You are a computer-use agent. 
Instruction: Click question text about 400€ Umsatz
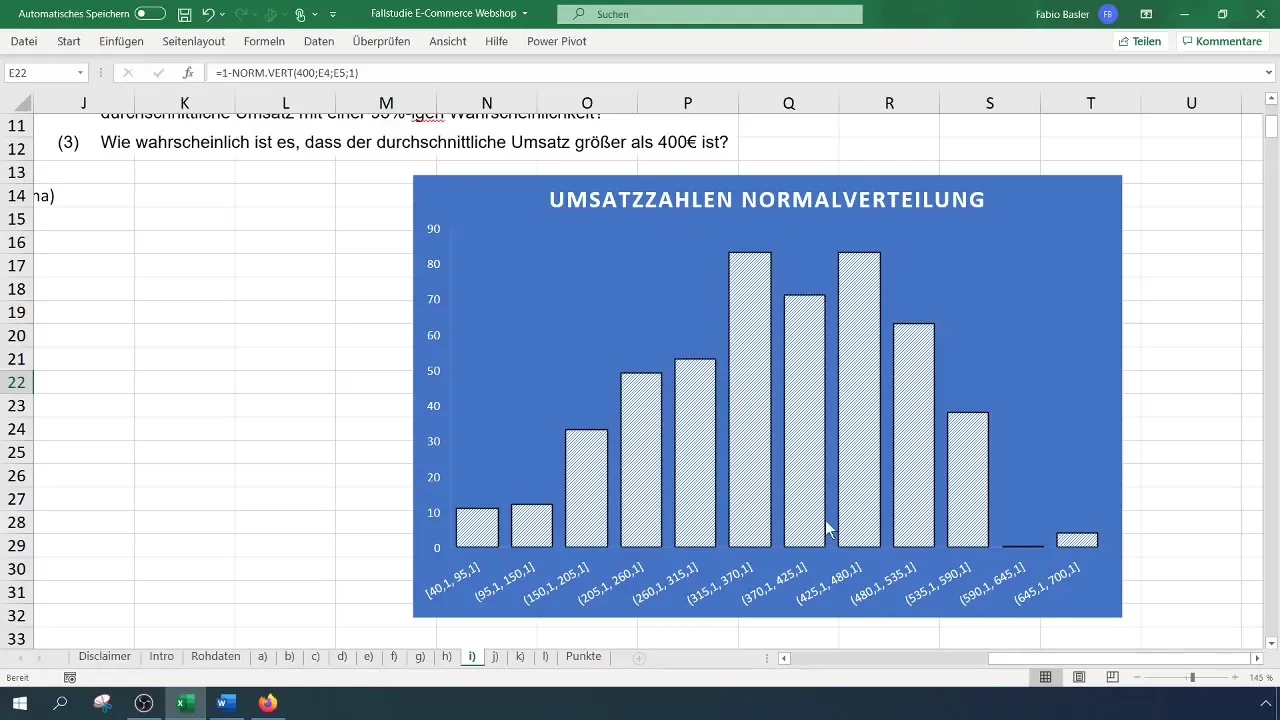414,143
